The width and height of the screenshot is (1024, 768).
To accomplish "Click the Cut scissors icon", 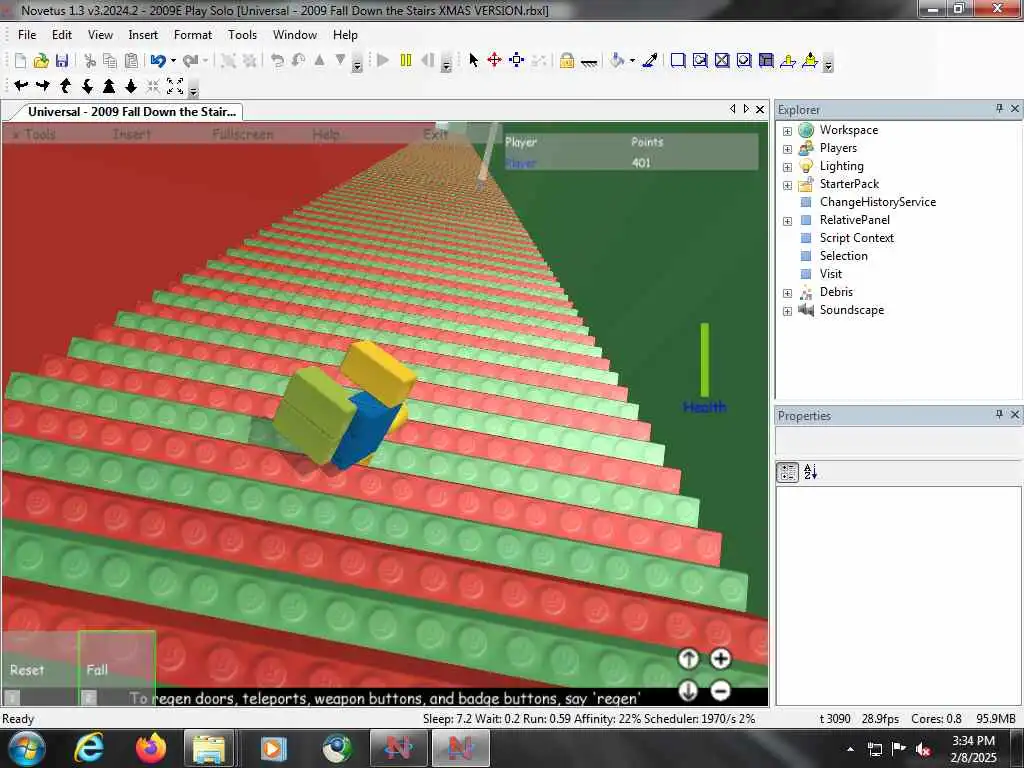I will pyautogui.click(x=90, y=61).
